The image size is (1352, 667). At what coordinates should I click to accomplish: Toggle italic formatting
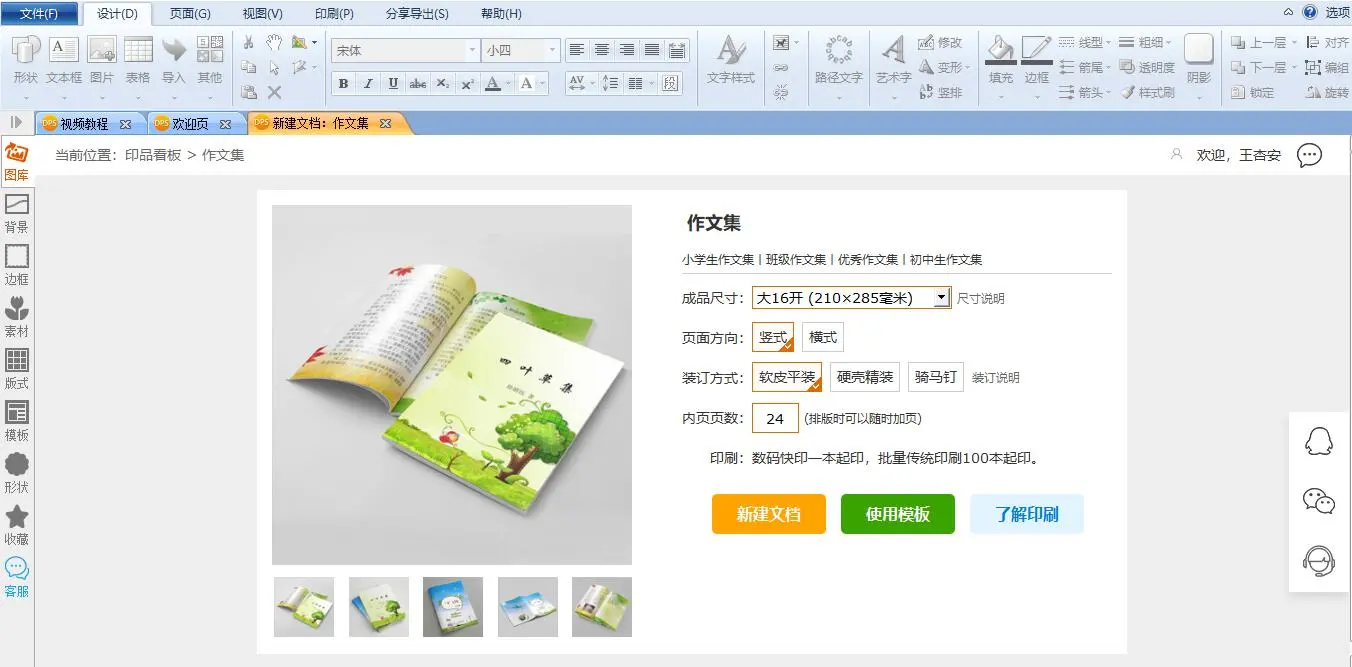tap(369, 84)
